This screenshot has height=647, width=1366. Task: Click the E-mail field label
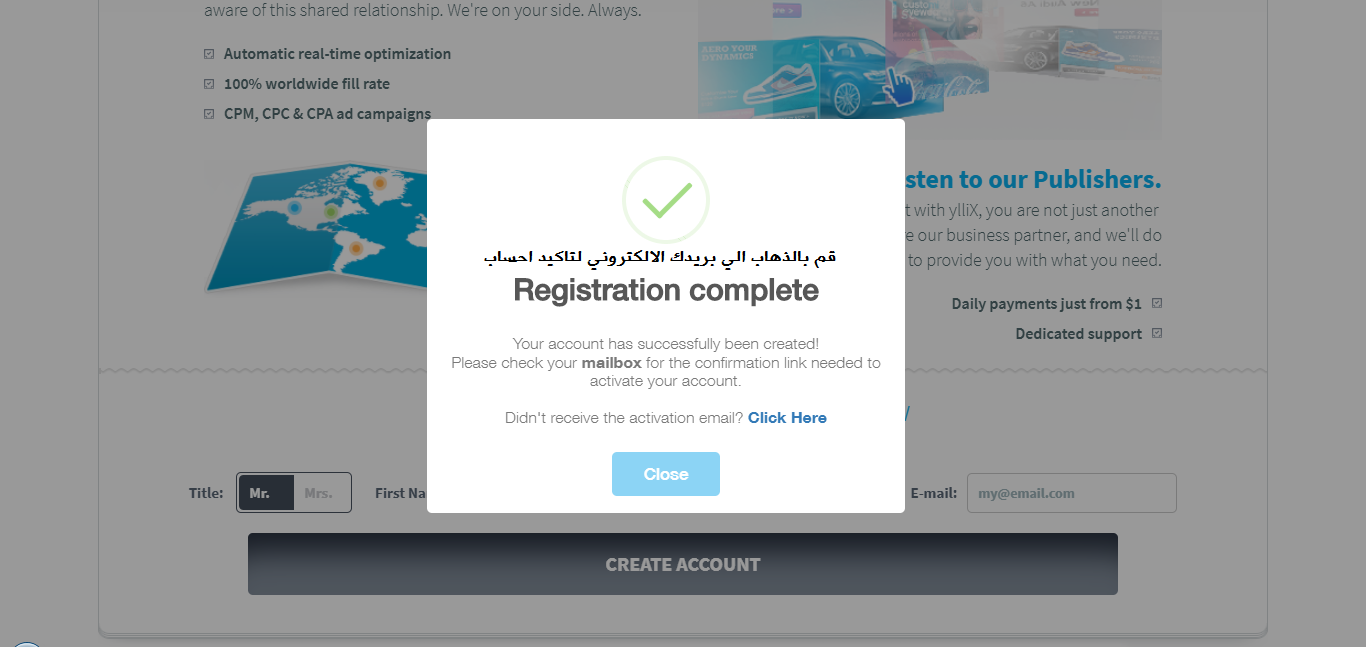click(934, 493)
